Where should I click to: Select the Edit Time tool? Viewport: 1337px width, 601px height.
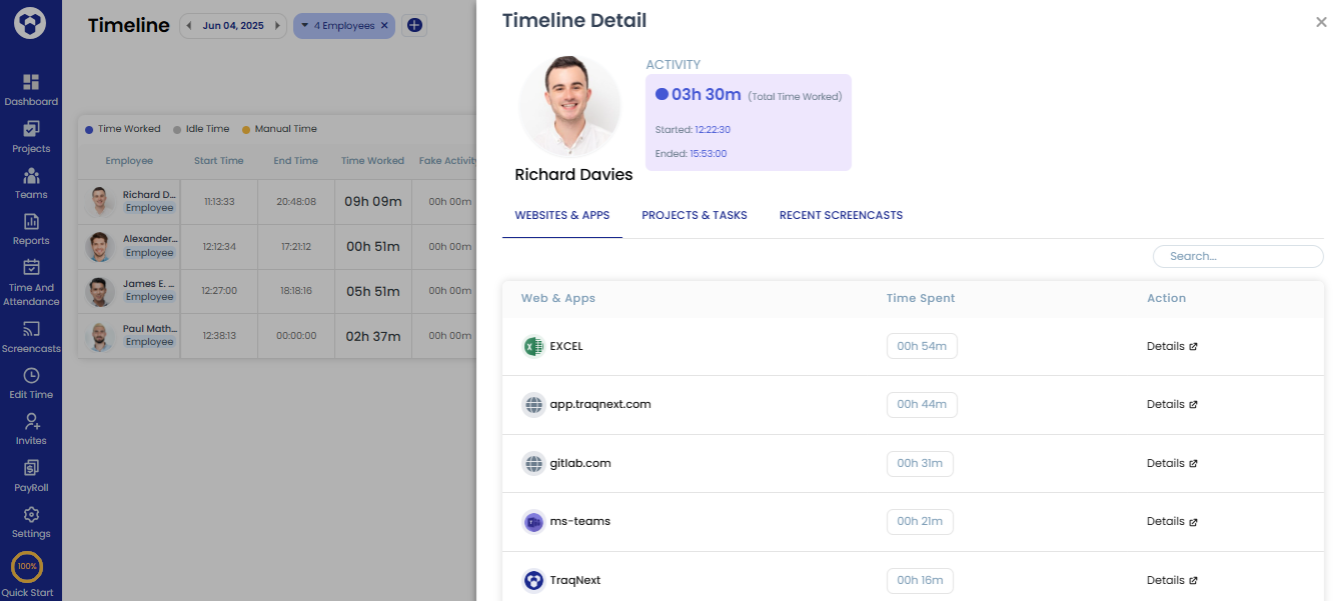click(x=31, y=384)
